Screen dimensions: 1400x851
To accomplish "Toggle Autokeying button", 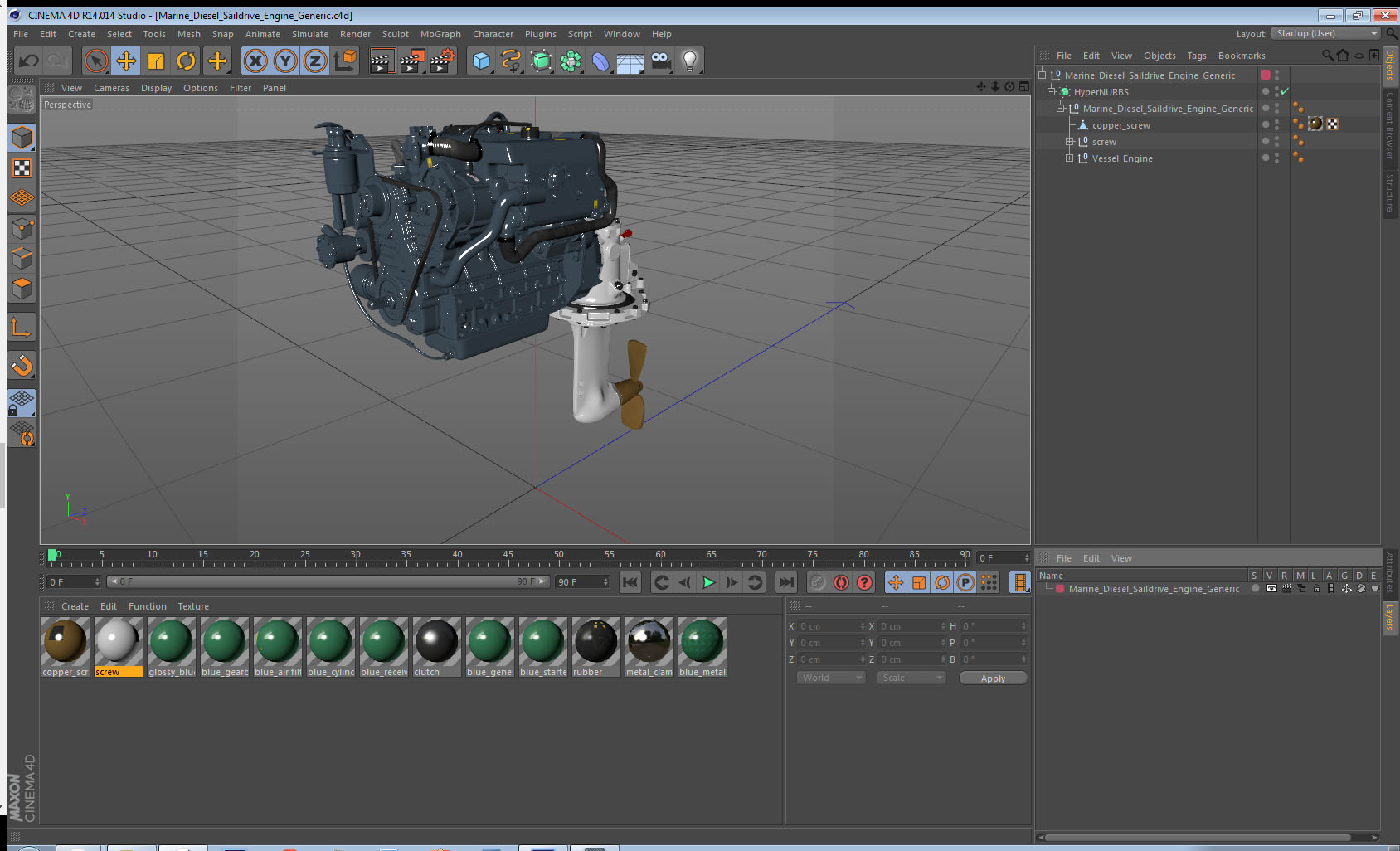I will (841, 582).
